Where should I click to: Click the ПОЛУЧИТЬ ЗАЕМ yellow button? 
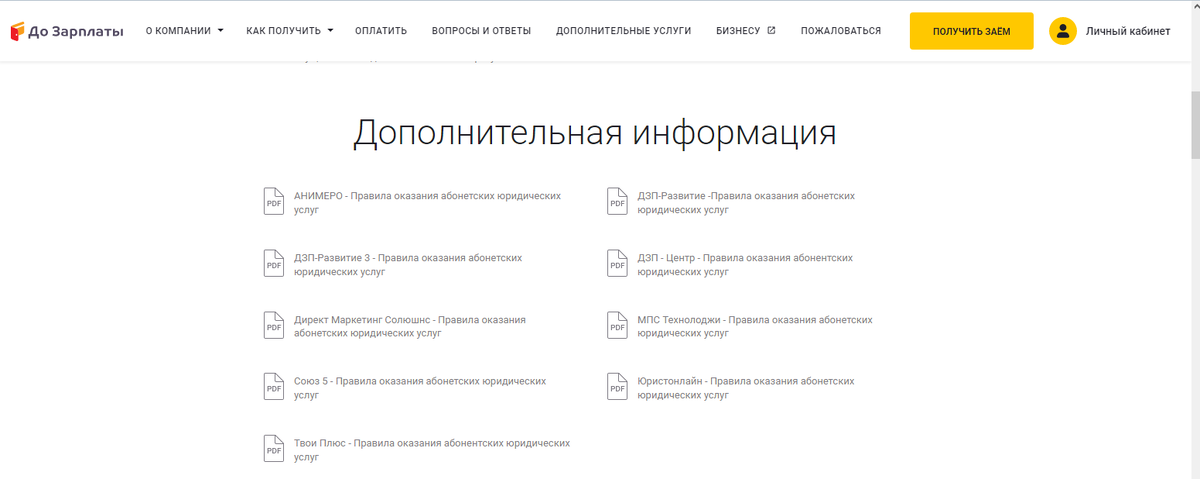[x=971, y=31]
